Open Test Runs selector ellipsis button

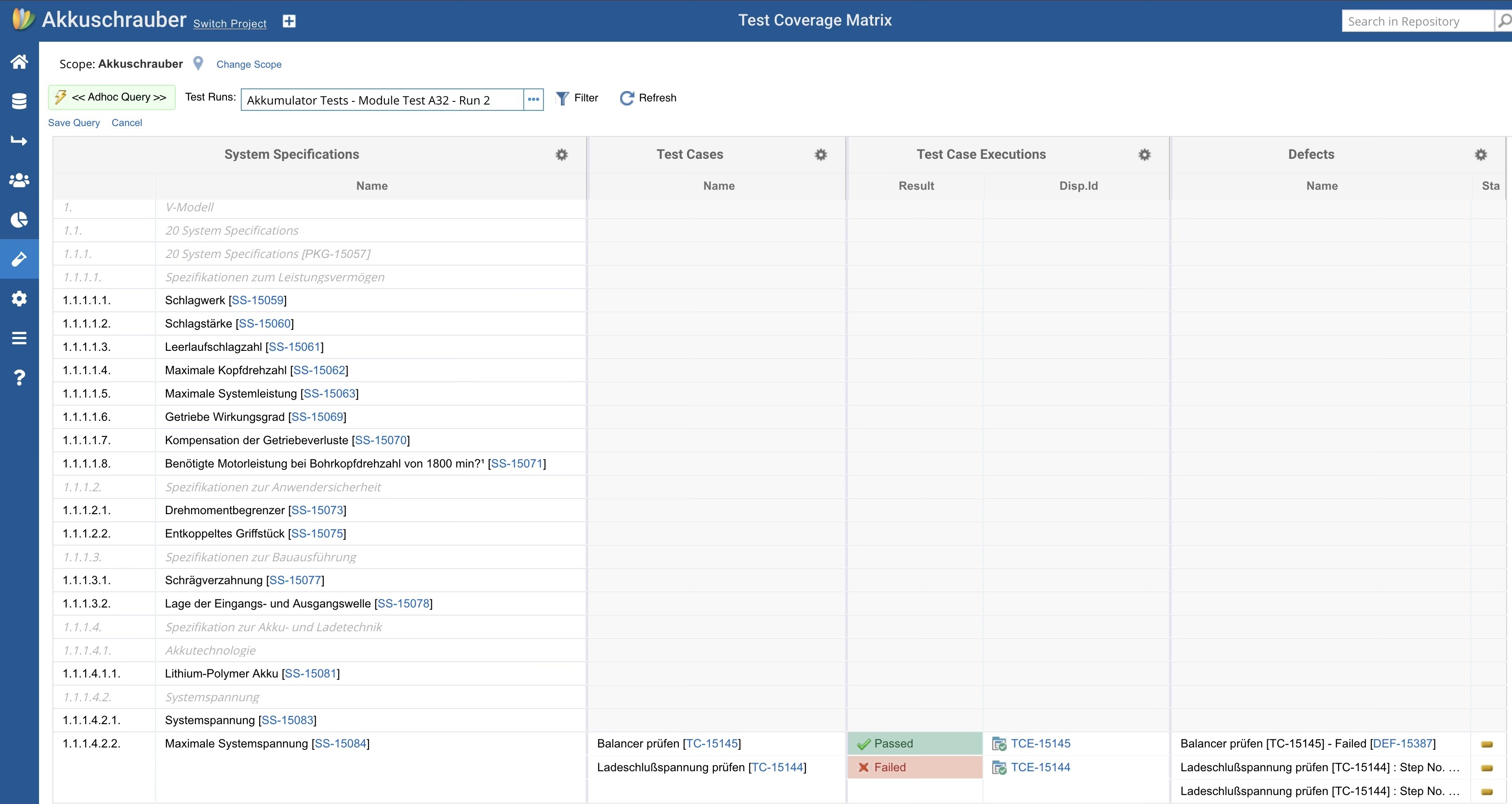click(x=533, y=99)
